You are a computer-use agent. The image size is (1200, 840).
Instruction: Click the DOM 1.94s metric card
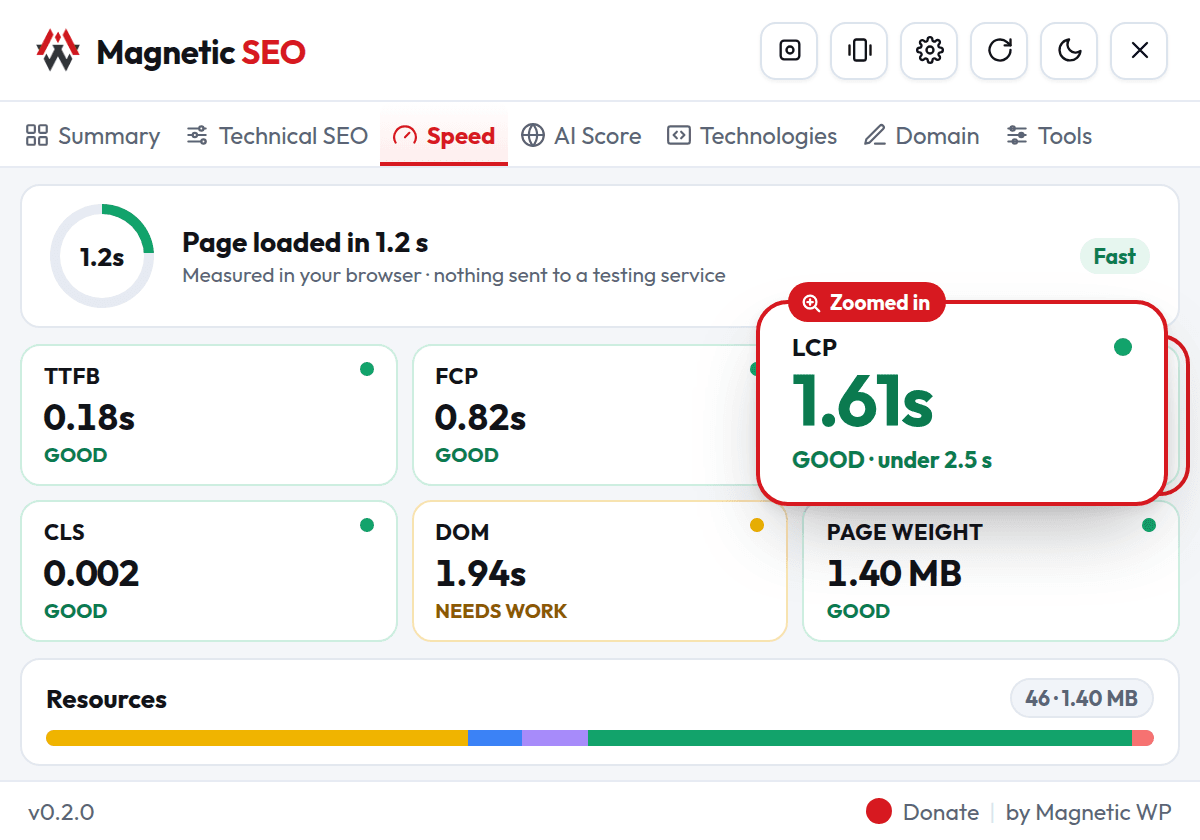(x=600, y=571)
